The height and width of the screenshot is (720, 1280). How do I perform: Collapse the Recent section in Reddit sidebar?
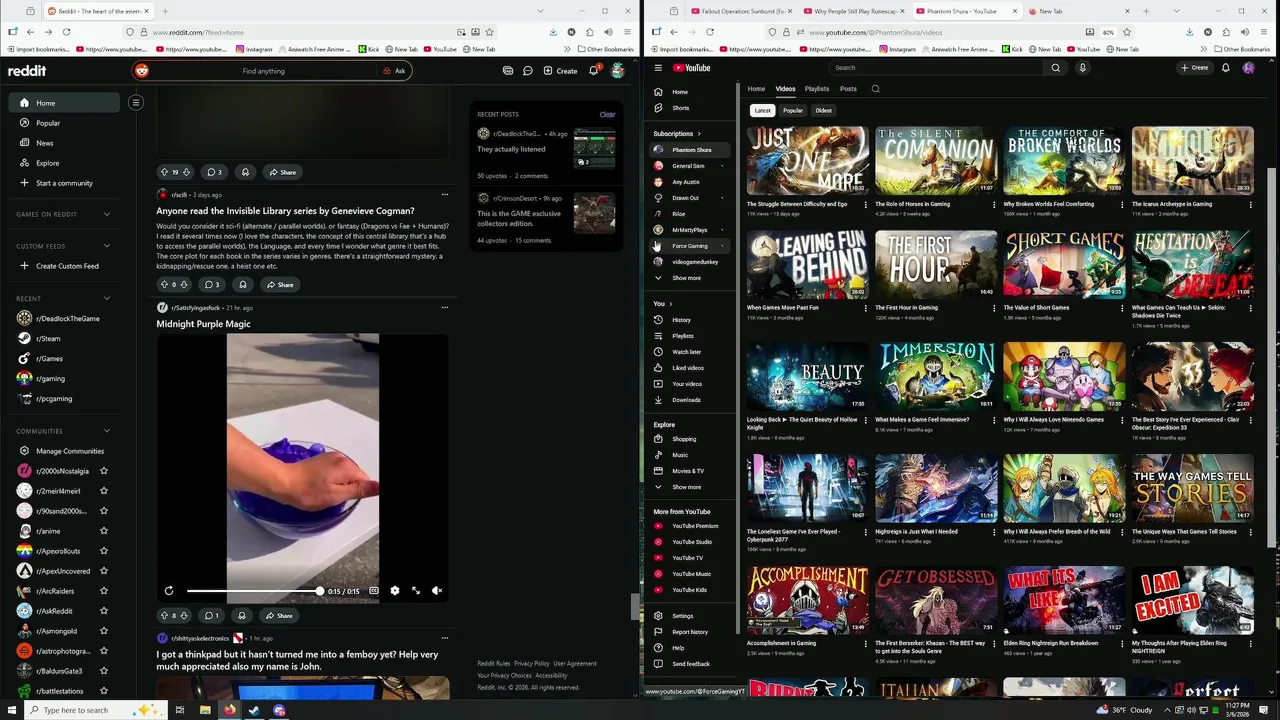pyautogui.click(x=107, y=298)
